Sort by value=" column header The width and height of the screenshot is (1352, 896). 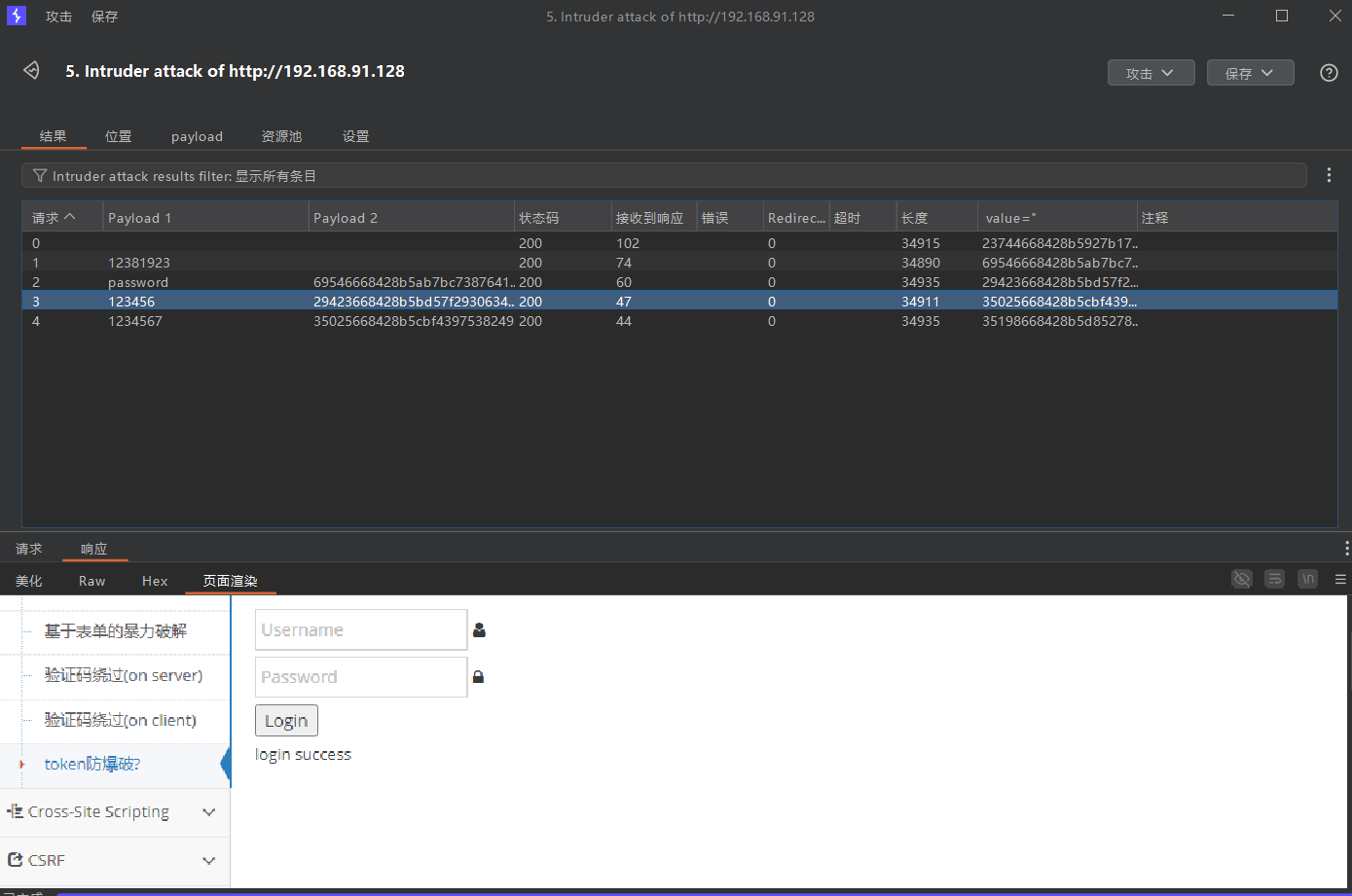(1058, 218)
